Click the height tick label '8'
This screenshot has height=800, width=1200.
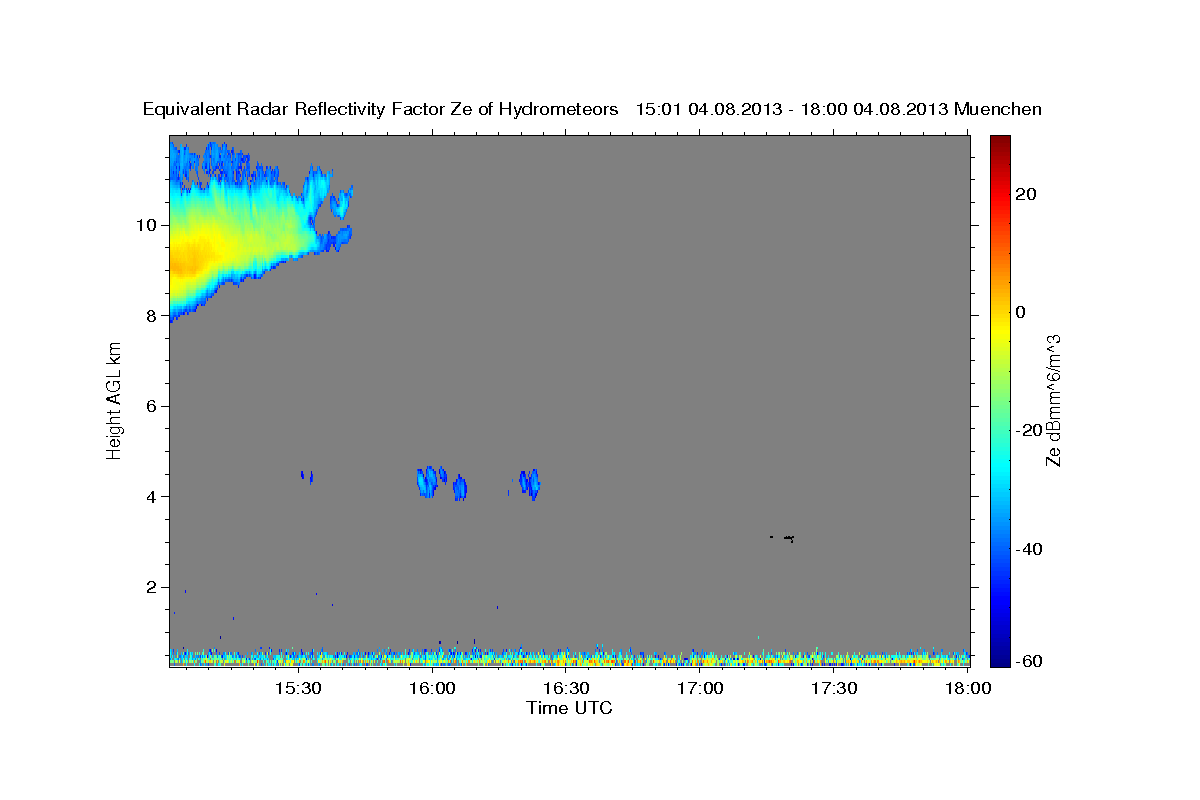point(151,315)
